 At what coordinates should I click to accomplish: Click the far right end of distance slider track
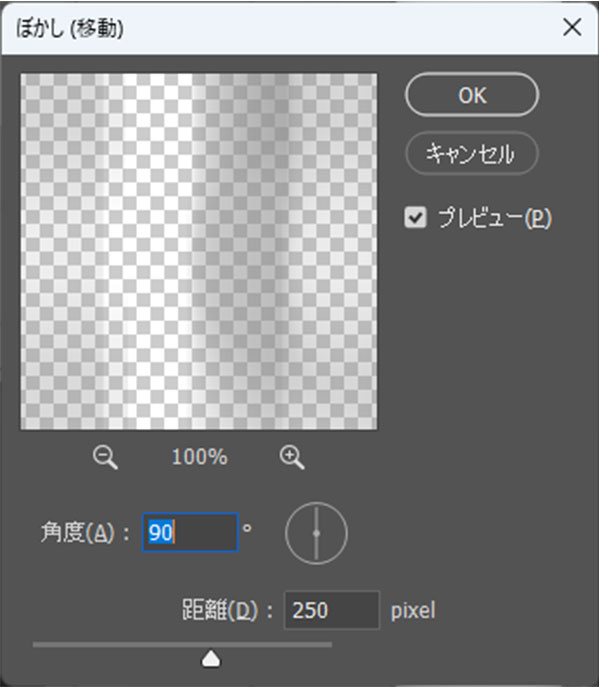(x=330, y=645)
